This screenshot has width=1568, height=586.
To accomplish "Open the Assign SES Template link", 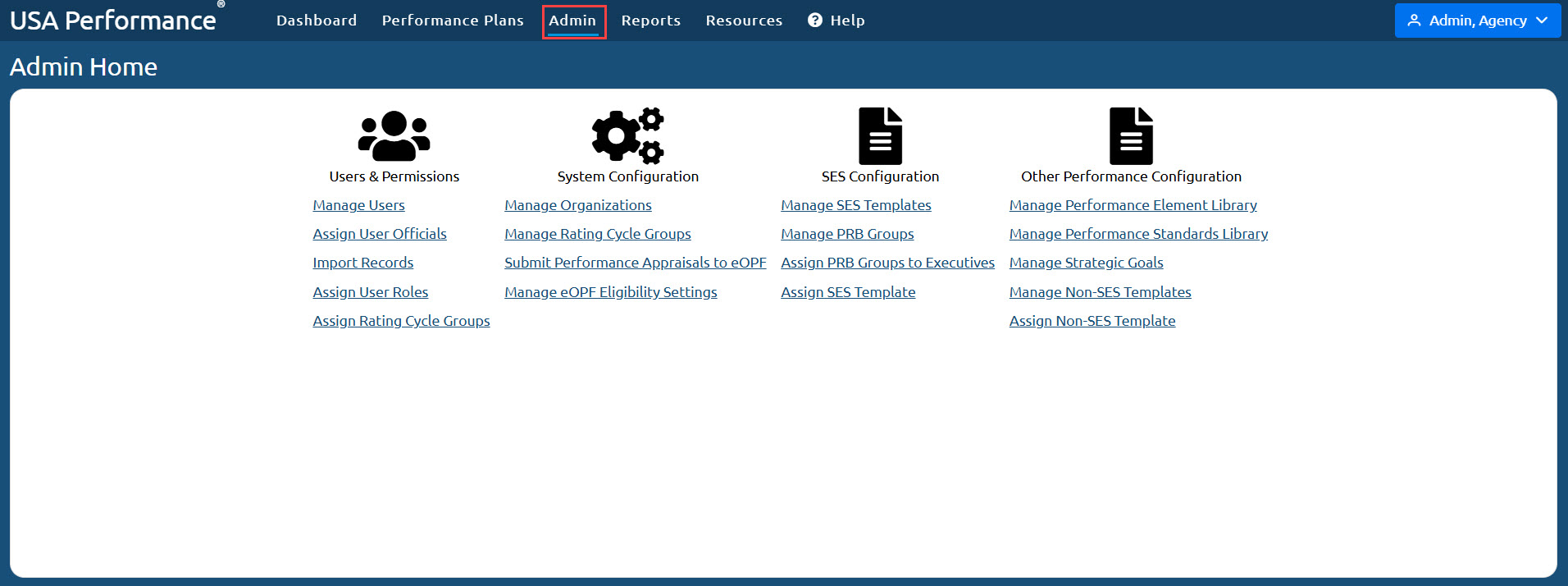I will pyautogui.click(x=848, y=292).
